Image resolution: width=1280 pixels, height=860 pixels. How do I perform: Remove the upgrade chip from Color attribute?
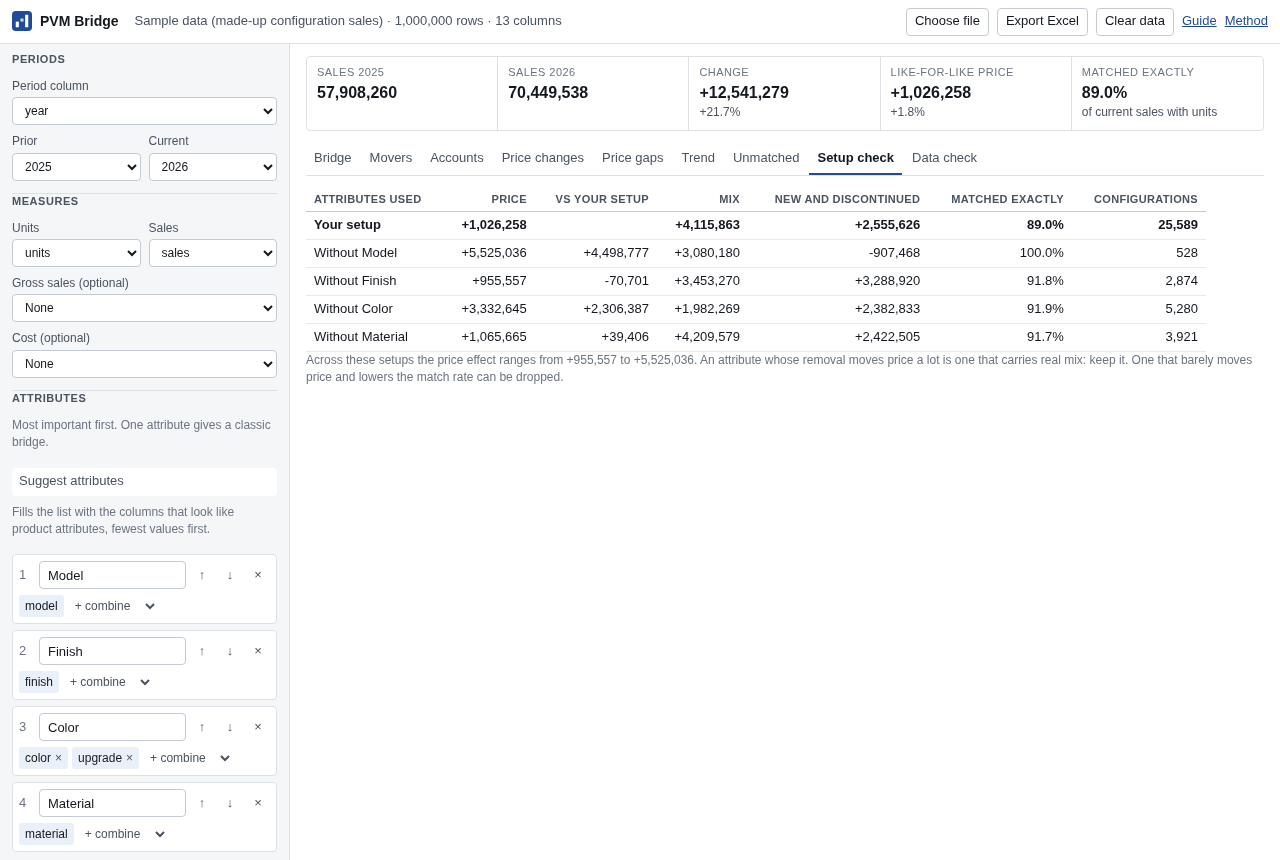[x=130, y=758]
